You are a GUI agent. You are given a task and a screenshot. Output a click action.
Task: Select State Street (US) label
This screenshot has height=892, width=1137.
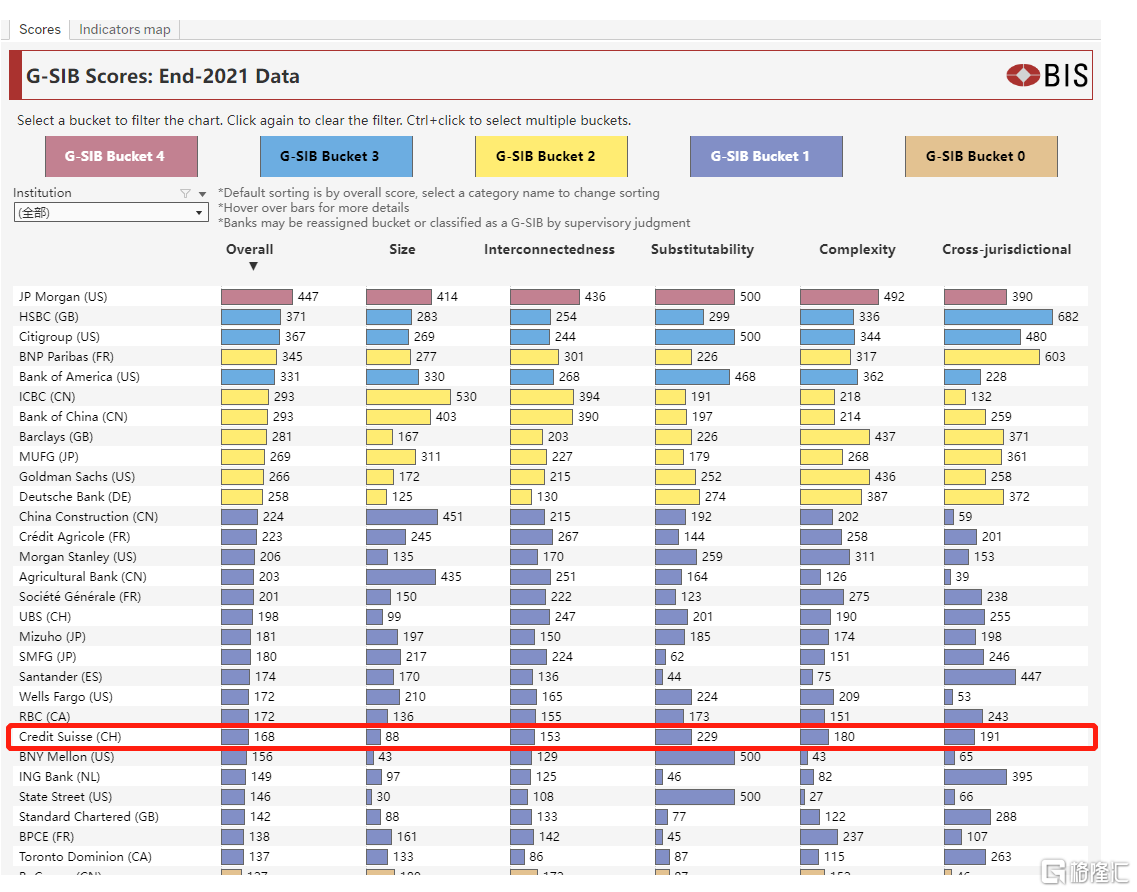click(65, 797)
